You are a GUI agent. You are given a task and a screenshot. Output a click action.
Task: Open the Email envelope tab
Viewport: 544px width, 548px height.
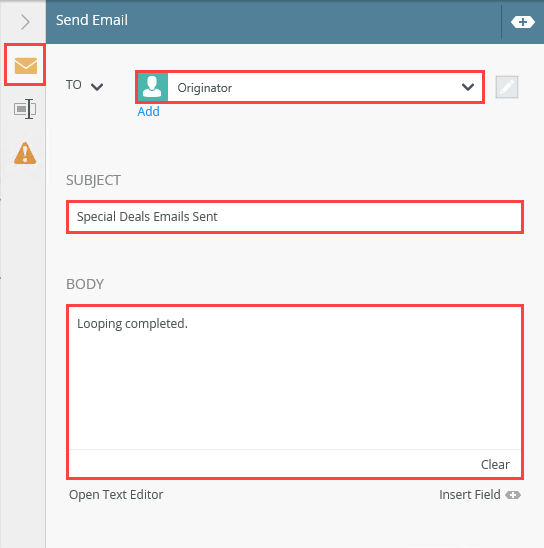(x=26, y=65)
